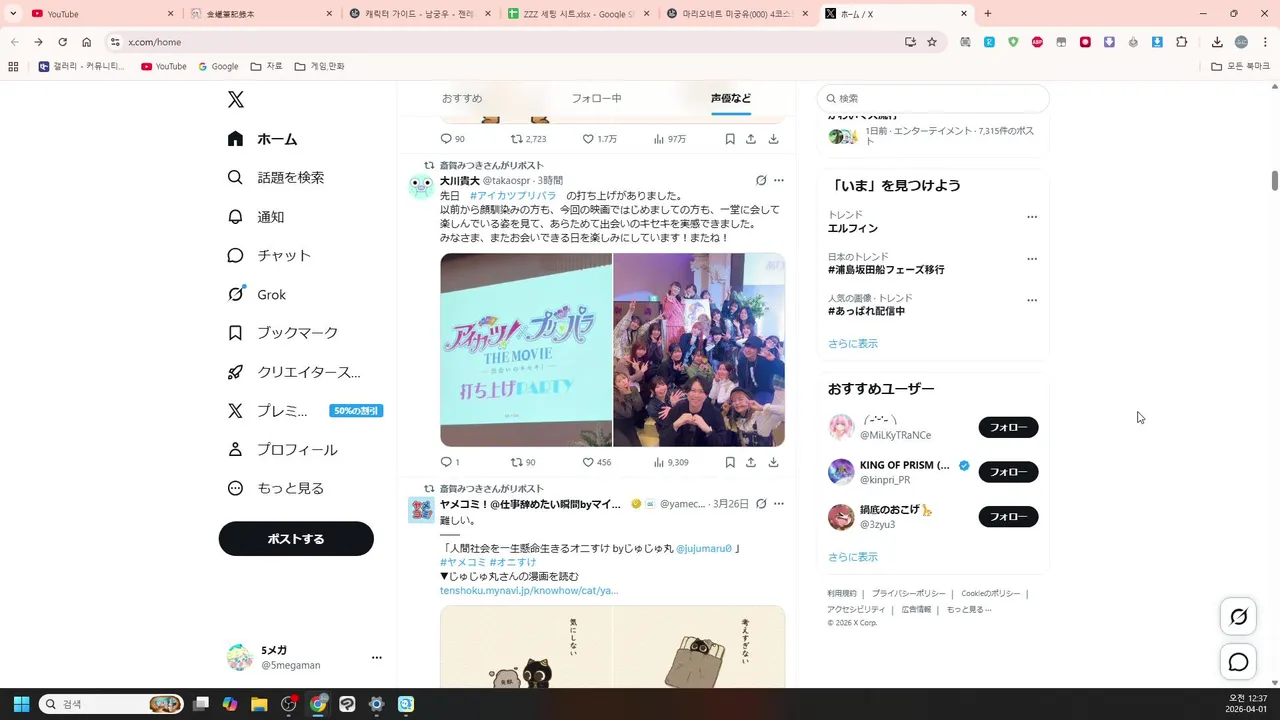This screenshot has height=720, width=1280.
Task: Click Windows taskbar 검색 search box
Action: point(111,704)
